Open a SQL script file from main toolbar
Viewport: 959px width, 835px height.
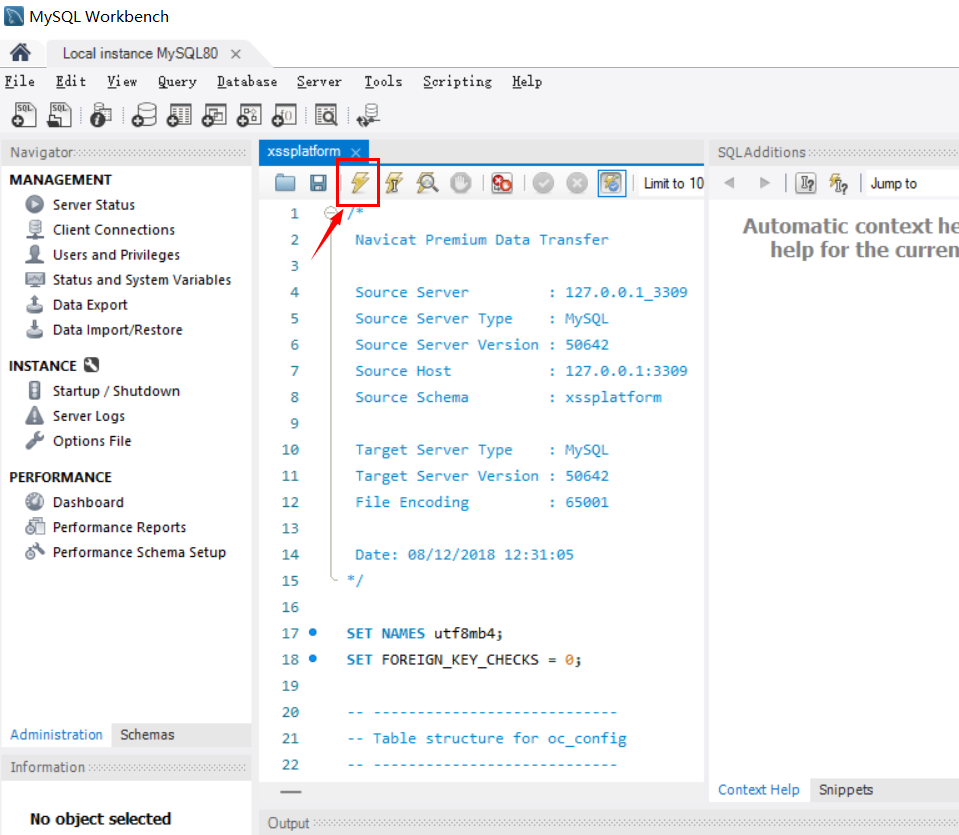click(59, 114)
